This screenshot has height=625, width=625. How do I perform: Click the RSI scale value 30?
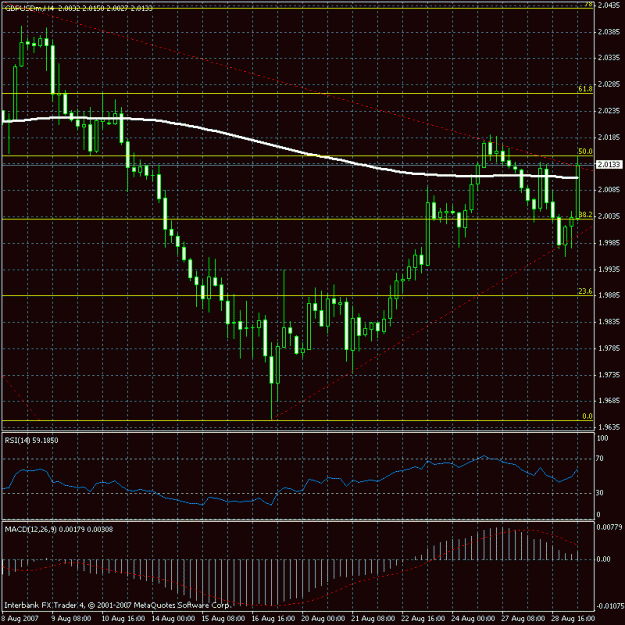[x=600, y=493]
